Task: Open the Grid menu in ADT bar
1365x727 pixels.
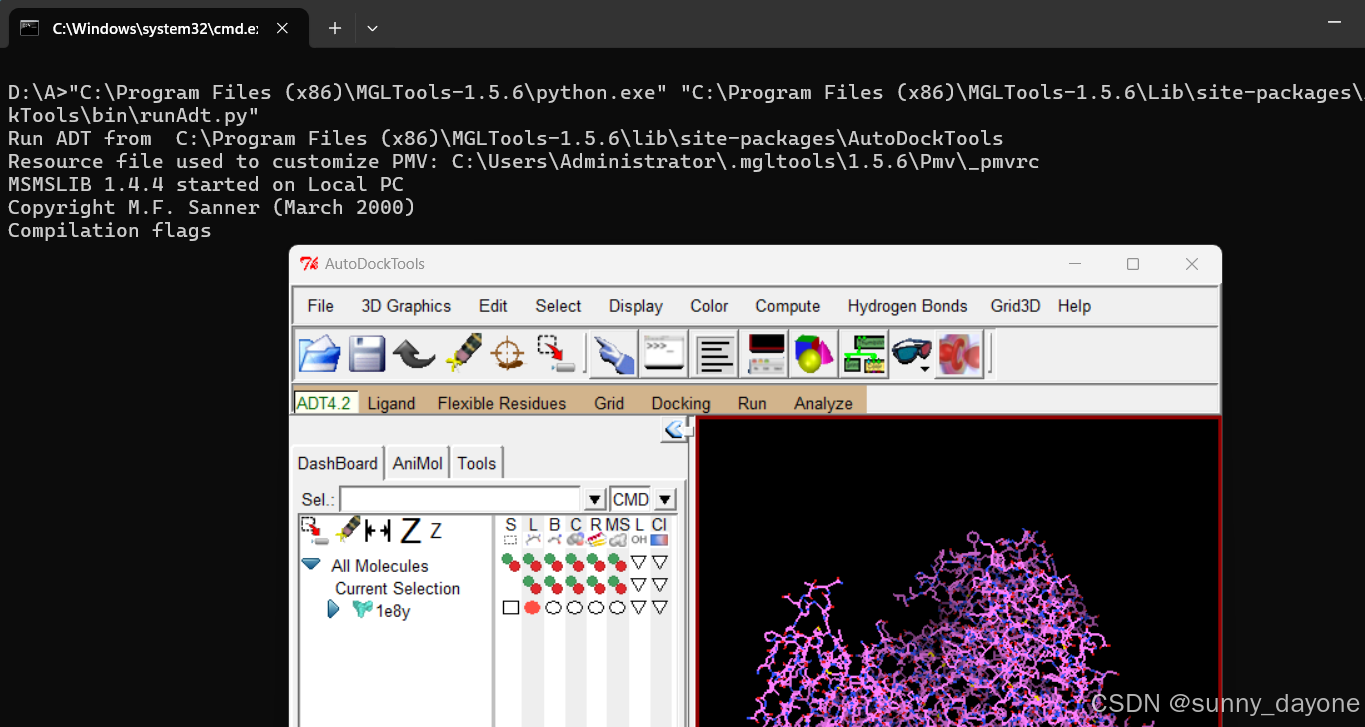Action: pos(609,403)
